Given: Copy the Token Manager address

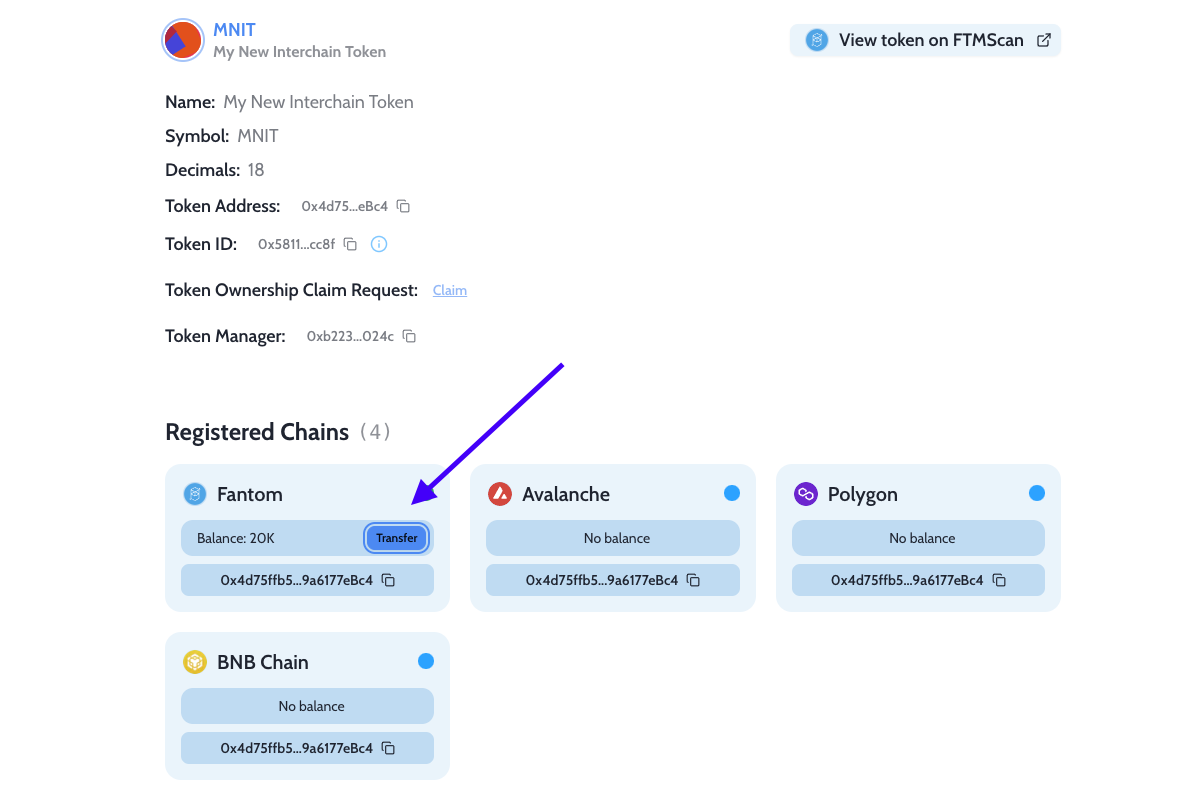Looking at the screenshot, I should coord(410,336).
